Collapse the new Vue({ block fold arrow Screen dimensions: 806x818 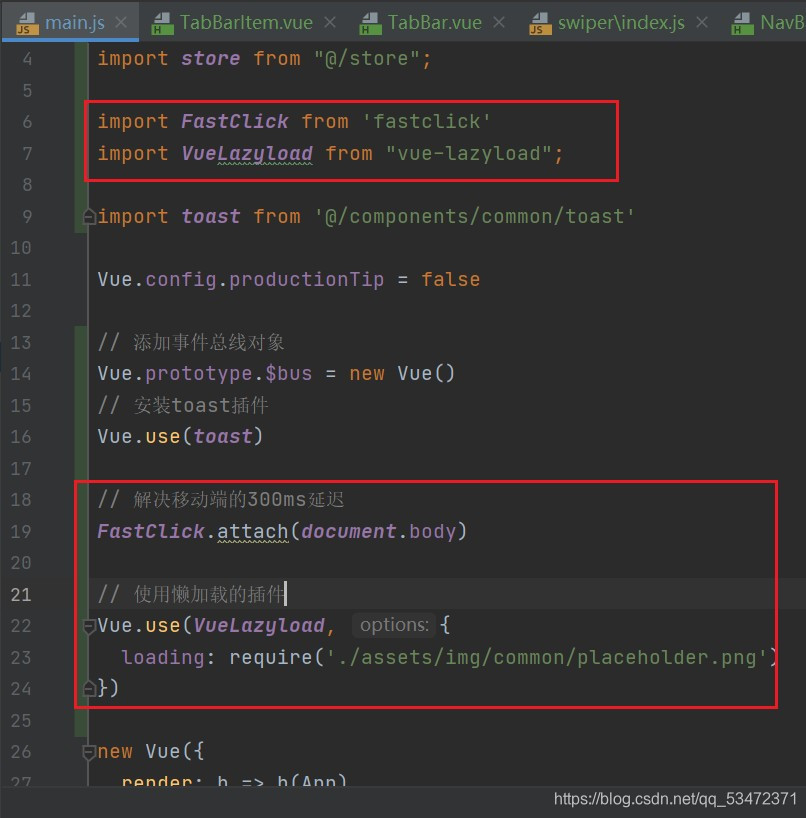pos(86,751)
